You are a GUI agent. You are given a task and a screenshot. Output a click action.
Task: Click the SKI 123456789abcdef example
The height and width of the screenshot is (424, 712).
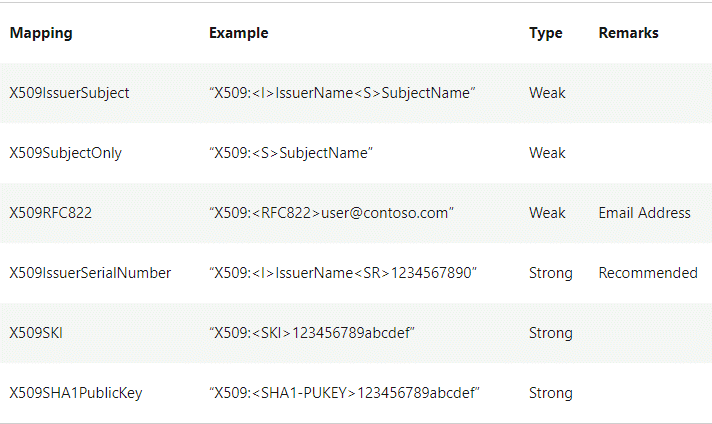point(312,333)
